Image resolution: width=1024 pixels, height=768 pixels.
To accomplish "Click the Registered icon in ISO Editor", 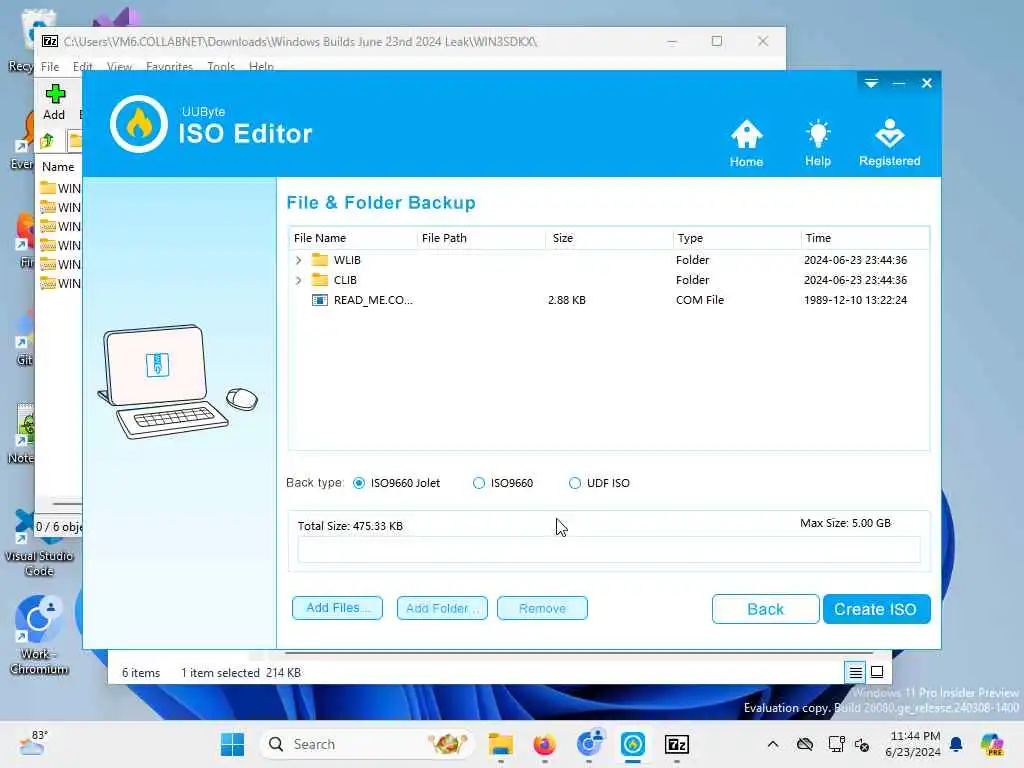I will coord(889,143).
